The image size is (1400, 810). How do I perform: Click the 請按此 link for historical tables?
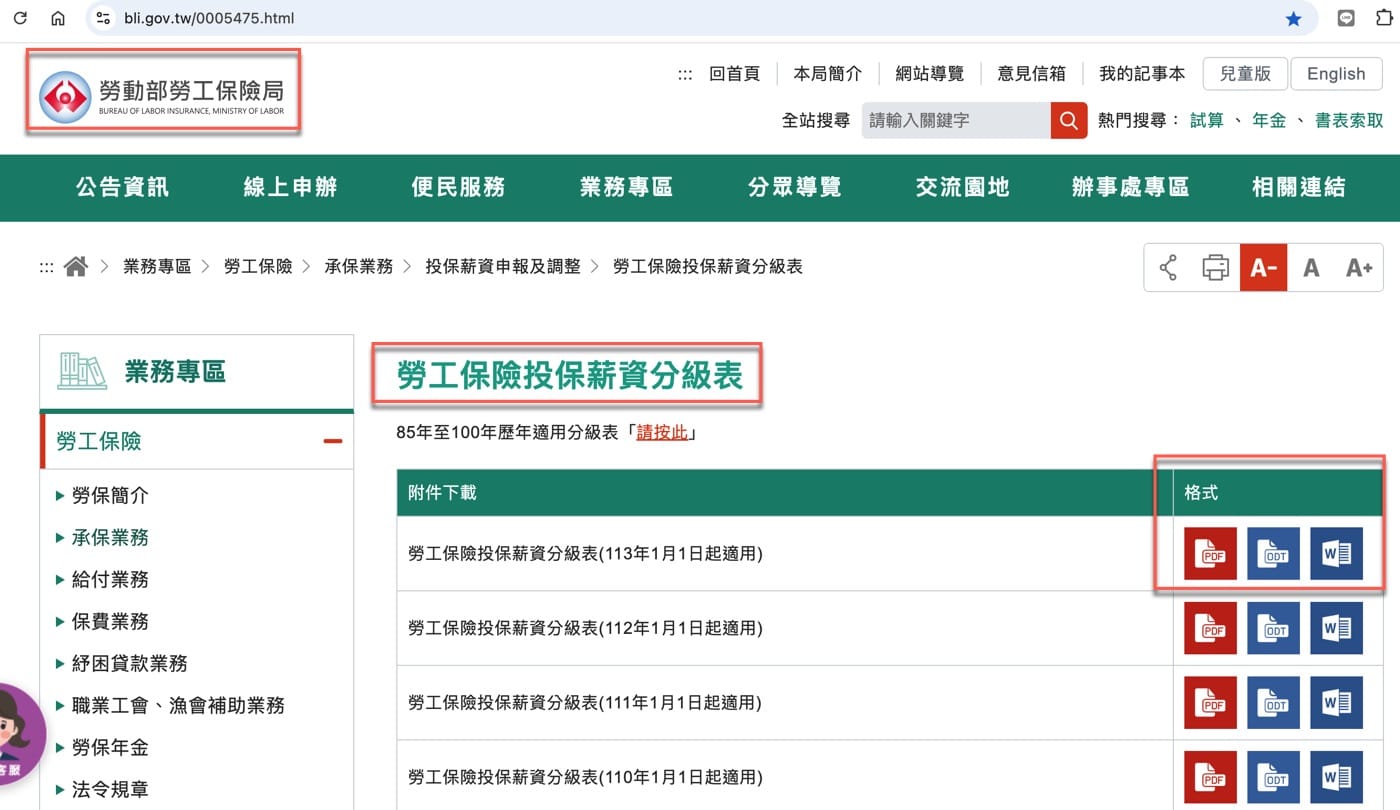[662, 433]
